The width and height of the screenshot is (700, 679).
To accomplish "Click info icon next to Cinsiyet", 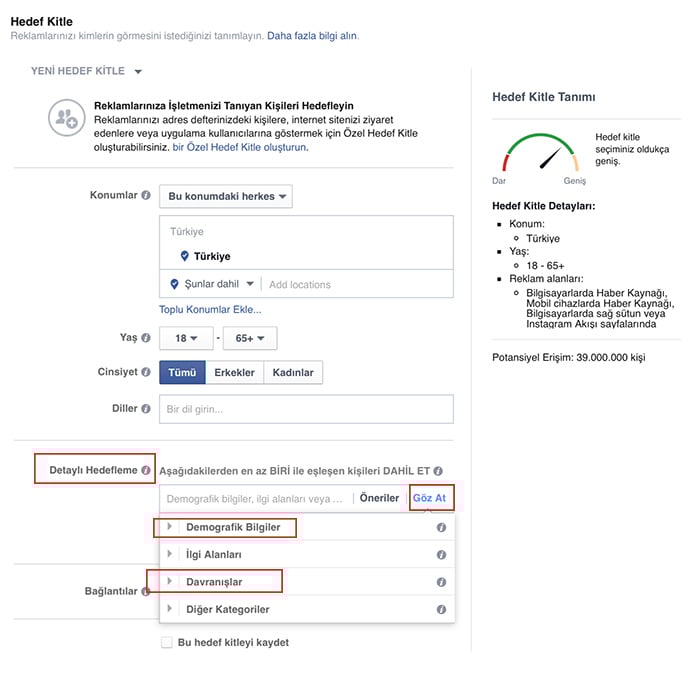I will click(146, 372).
